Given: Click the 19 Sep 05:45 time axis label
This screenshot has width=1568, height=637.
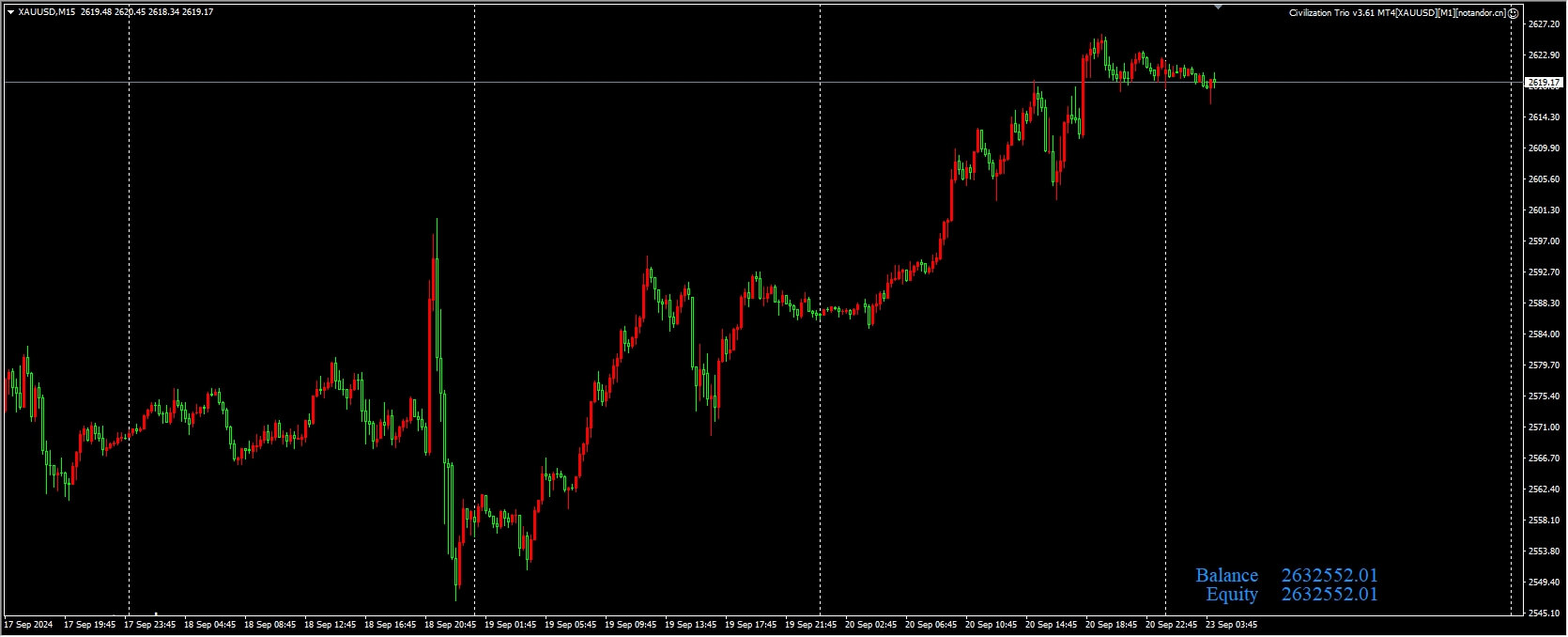Looking at the screenshot, I should coord(571,624).
